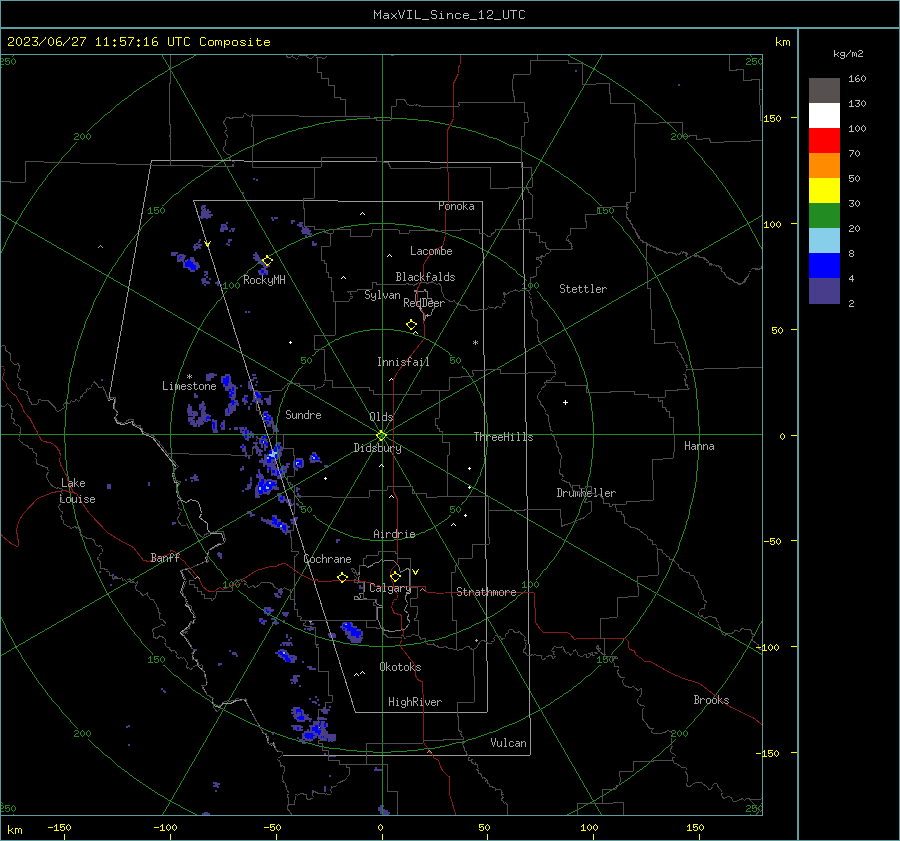This screenshot has width=900, height=841.
Task: Click the Strathmore city label
Action: [x=486, y=592]
